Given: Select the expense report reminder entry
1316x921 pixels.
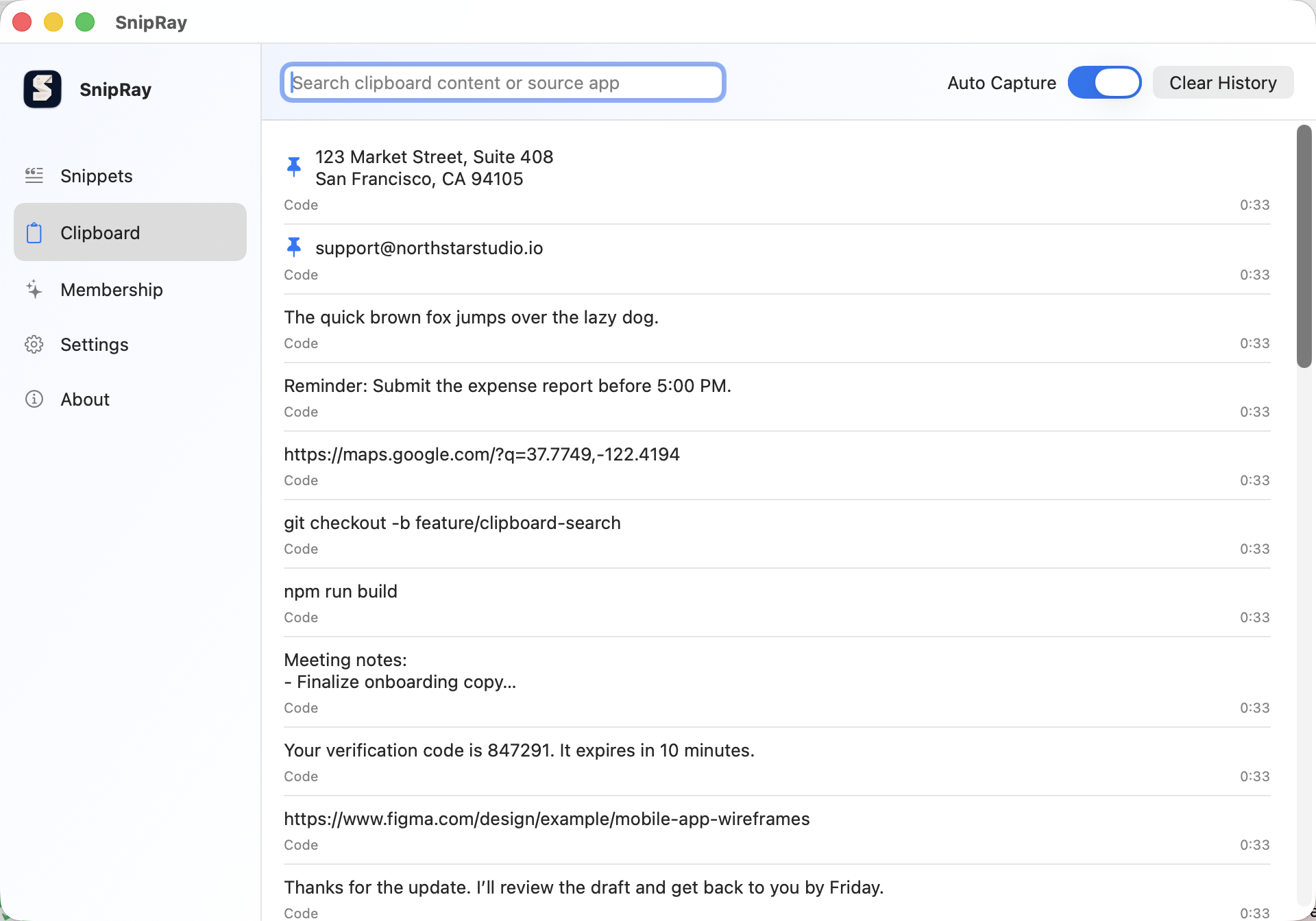Looking at the screenshot, I should (x=777, y=397).
